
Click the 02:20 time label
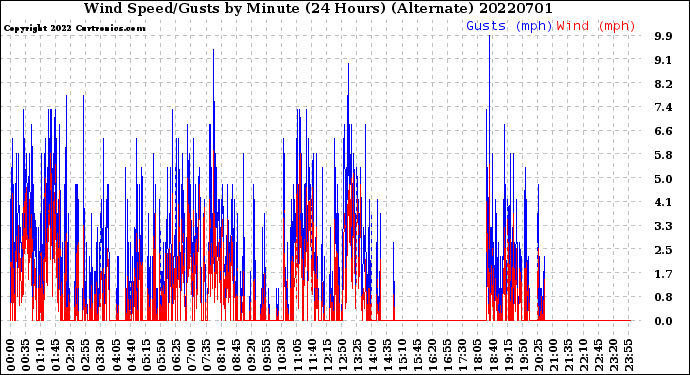pyautogui.click(x=71, y=355)
